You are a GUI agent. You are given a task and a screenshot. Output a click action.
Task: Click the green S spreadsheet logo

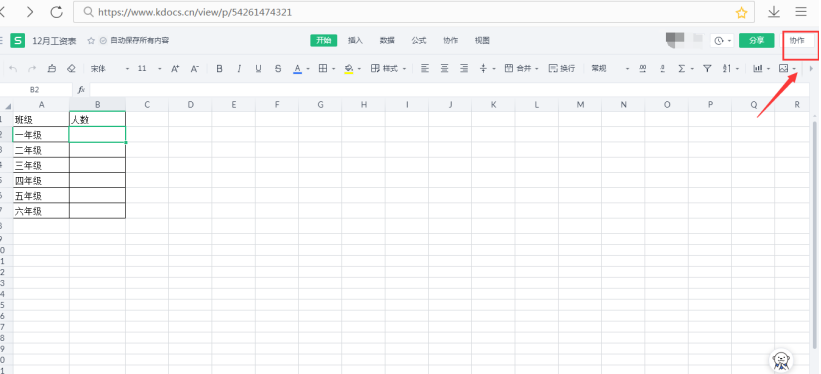18,40
